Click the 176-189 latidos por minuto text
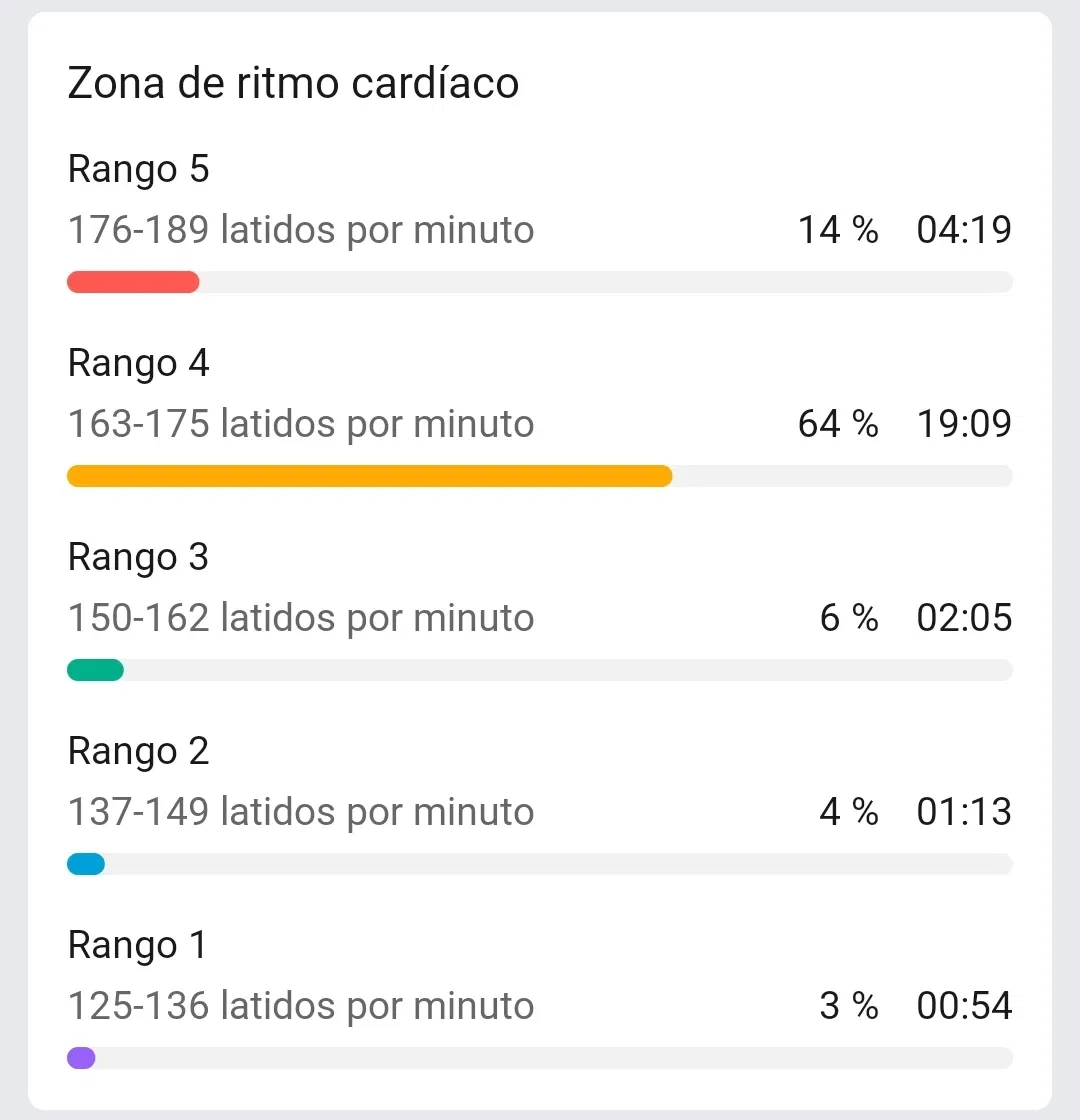 click(x=300, y=230)
